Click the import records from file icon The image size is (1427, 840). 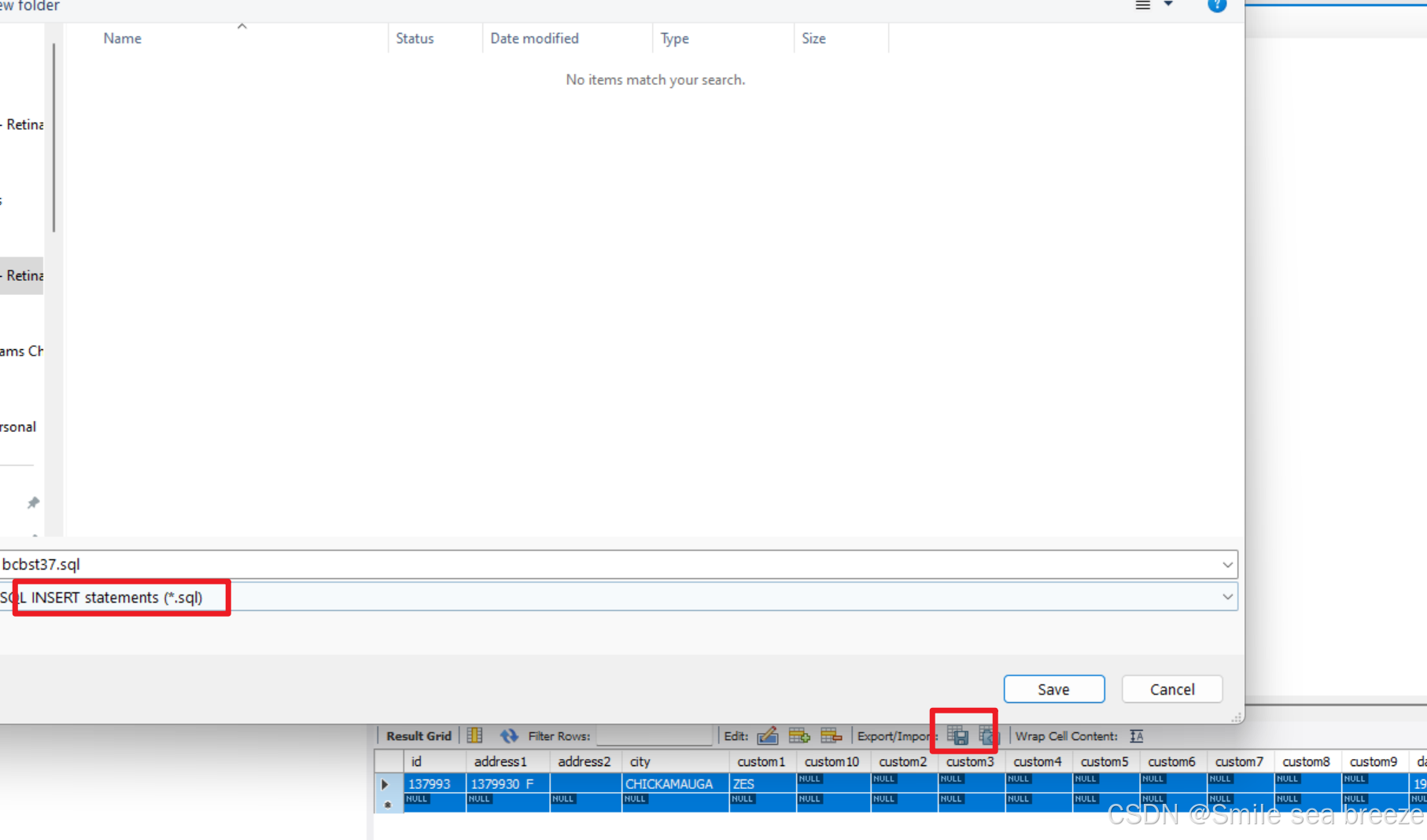(987, 735)
